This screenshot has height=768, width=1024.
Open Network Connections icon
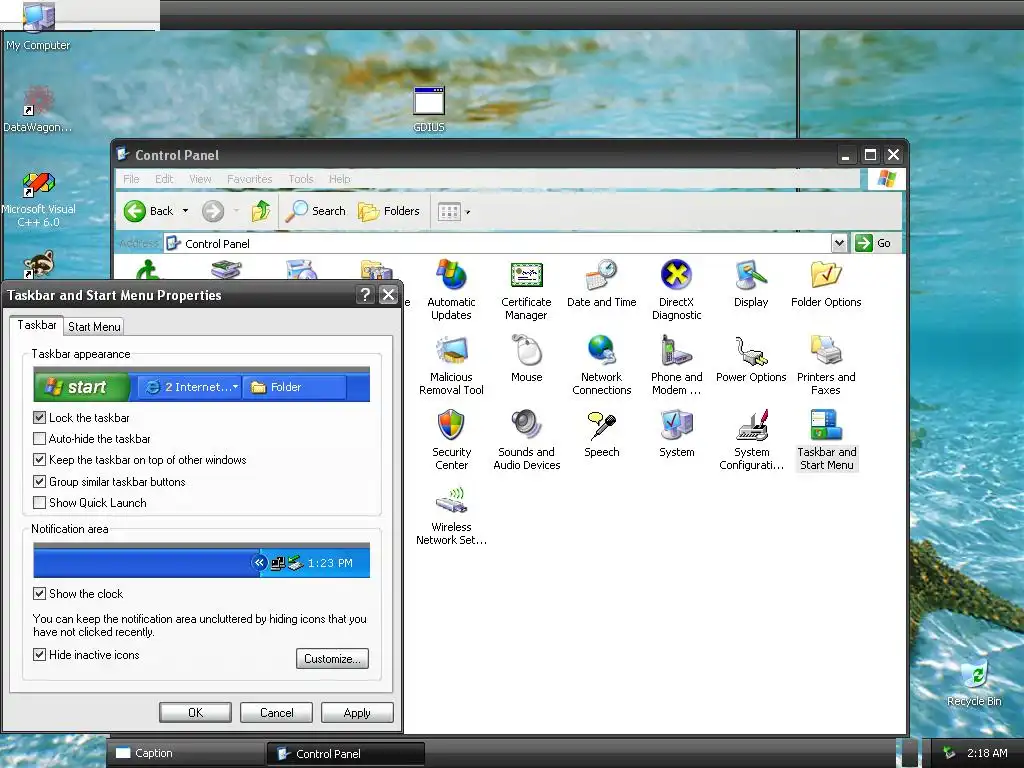(601, 365)
